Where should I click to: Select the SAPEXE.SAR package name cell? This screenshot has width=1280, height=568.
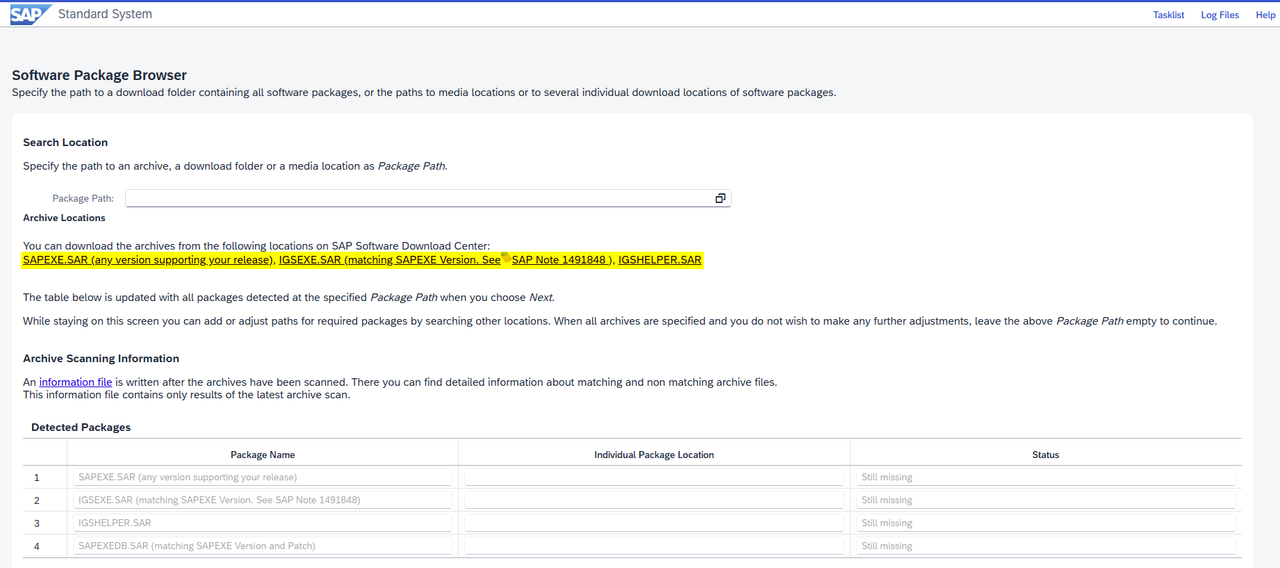pos(261,477)
